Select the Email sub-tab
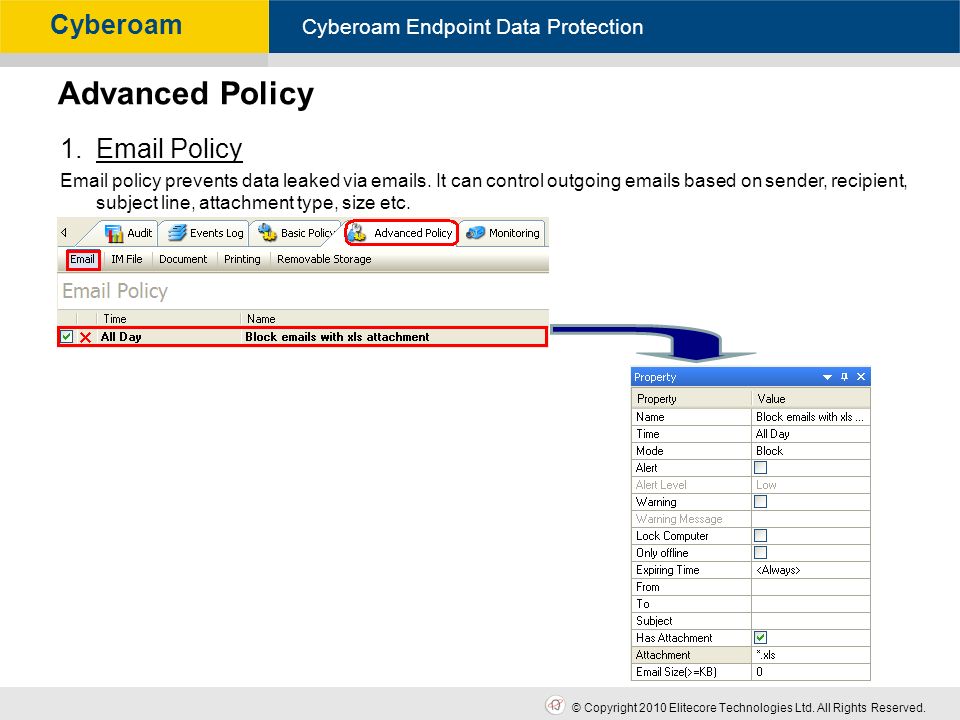960x720 pixels. (x=83, y=259)
